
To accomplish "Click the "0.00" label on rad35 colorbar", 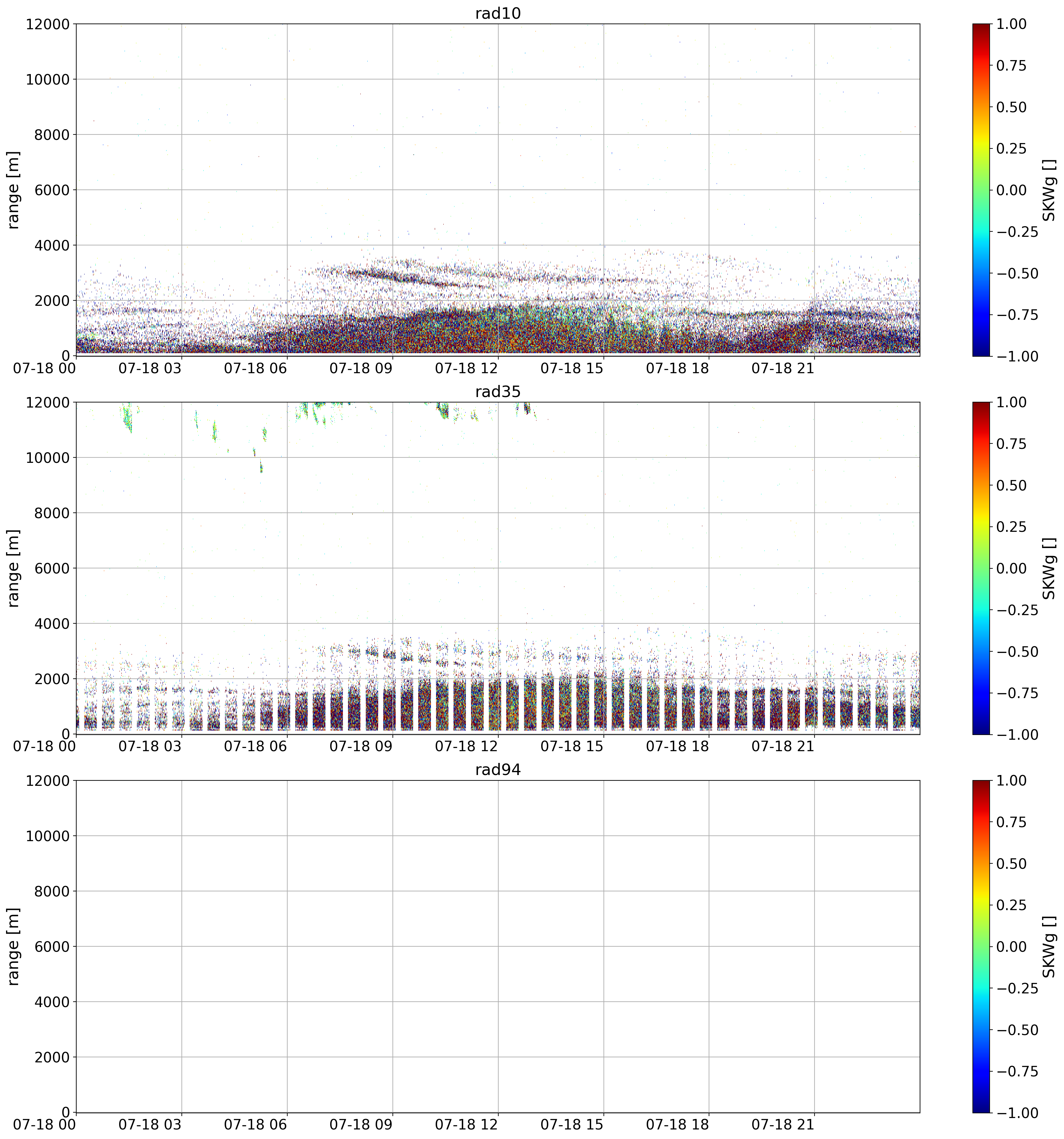I will click(x=1011, y=568).
